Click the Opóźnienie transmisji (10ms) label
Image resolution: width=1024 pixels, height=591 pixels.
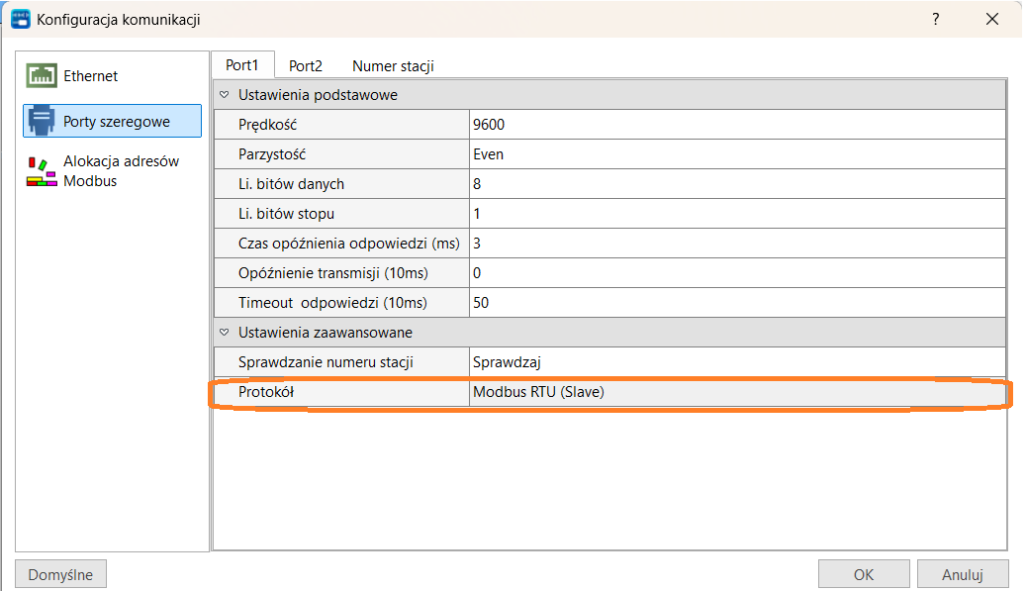click(x=333, y=273)
